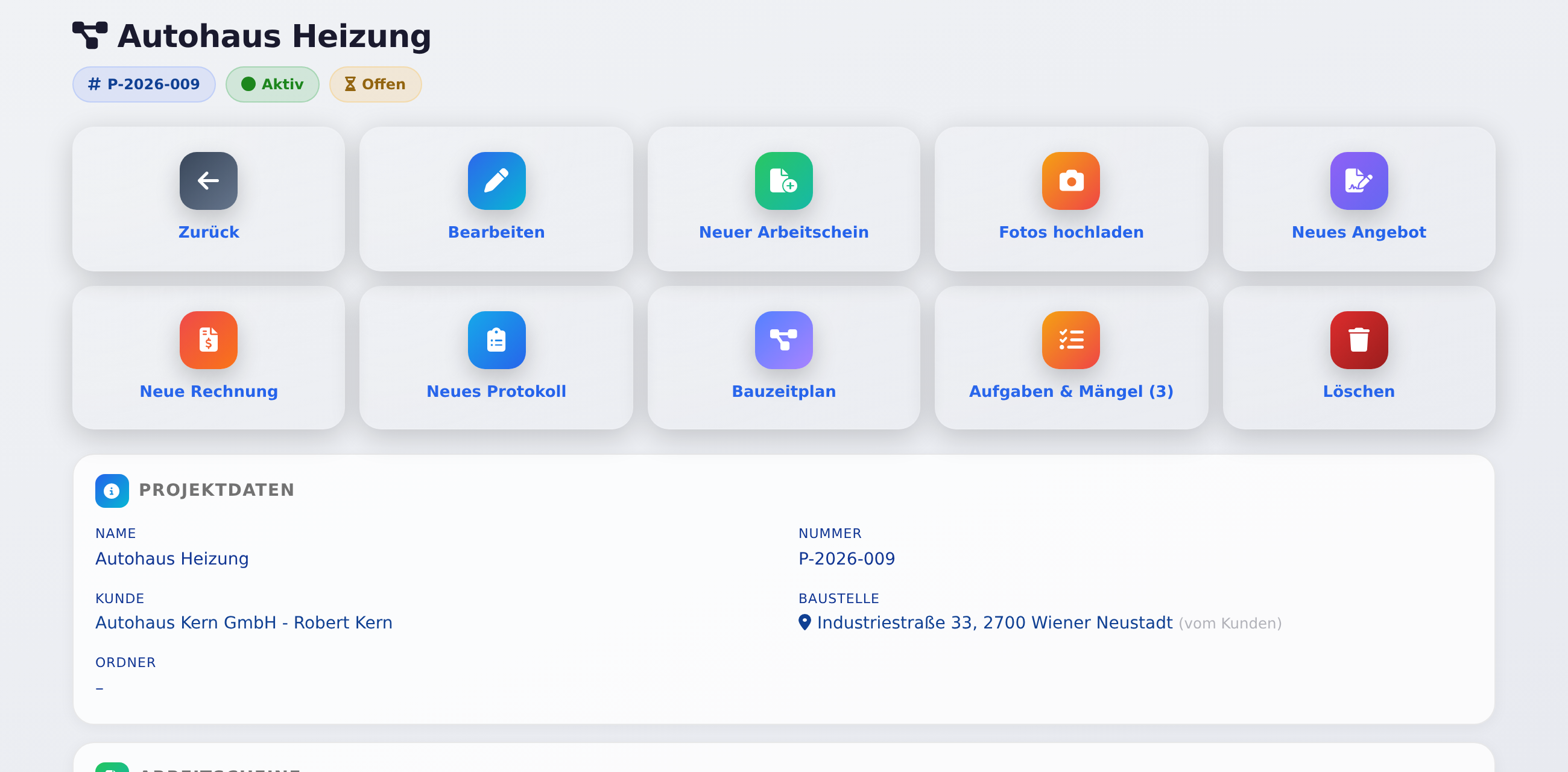
Task: Click the P-2026-009 project number badge
Action: [144, 84]
